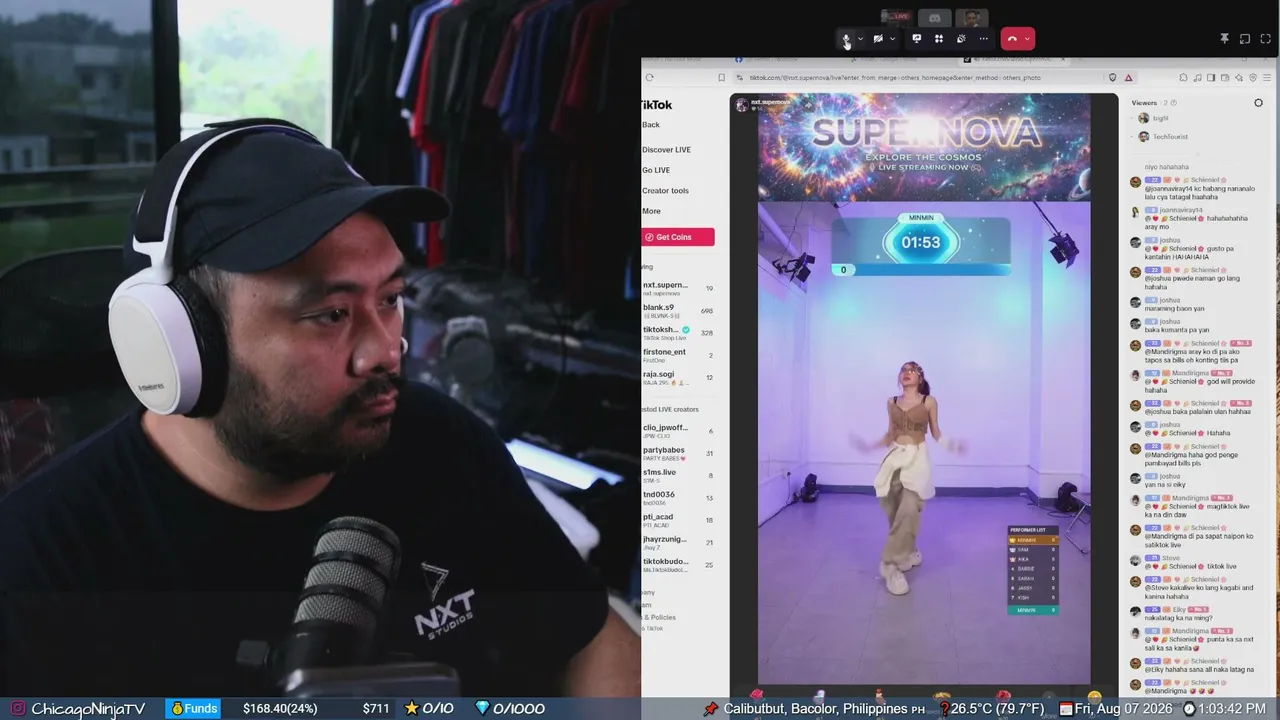Image resolution: width=1280 pixels, height=720 pixels.
Task: Click the Viewers heading in chat panel
Action: (1144, 103)
